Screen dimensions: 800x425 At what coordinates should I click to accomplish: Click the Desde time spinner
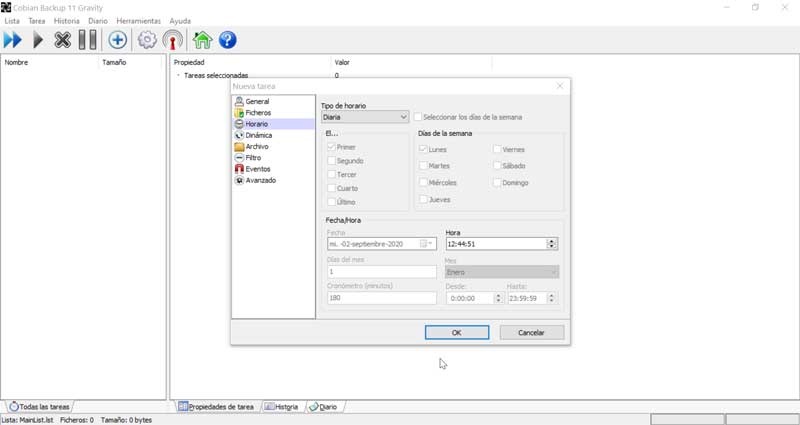(x=498, y=298)
